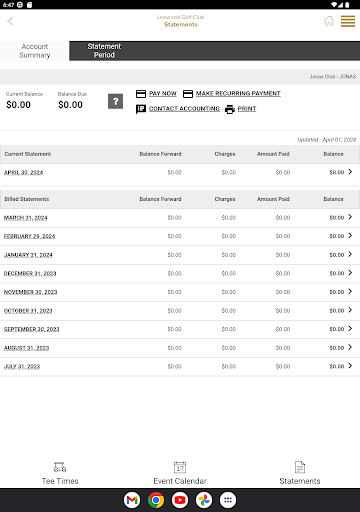Open Event Calendar icon

180,467
